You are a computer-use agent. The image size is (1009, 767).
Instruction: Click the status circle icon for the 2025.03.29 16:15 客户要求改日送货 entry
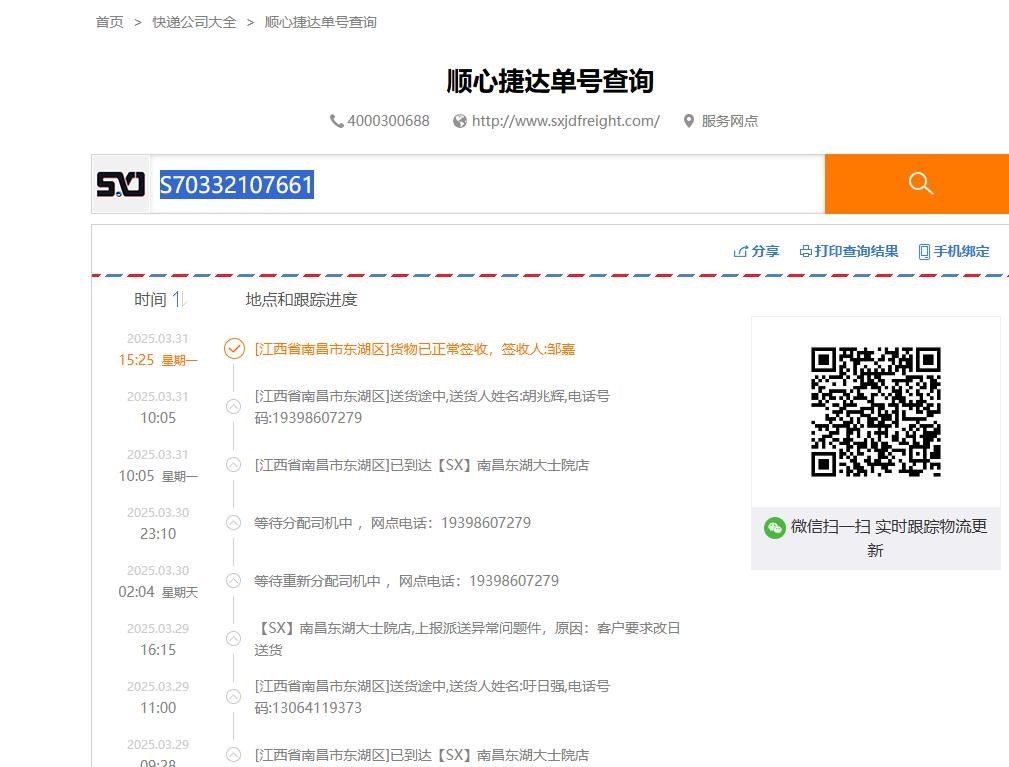[x=234, y=638]
